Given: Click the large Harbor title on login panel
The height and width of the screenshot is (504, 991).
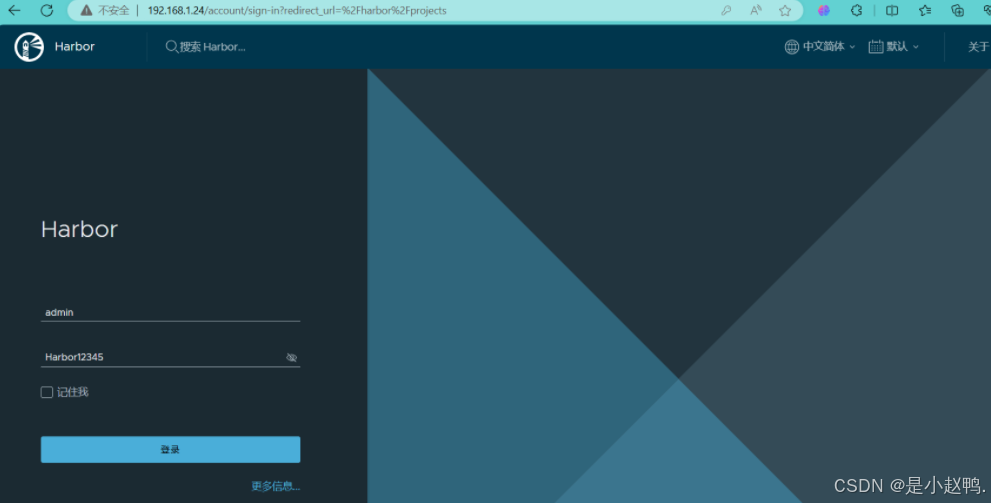Looking at the screenshot, I should pyautogui.click(x=80, y=229).
